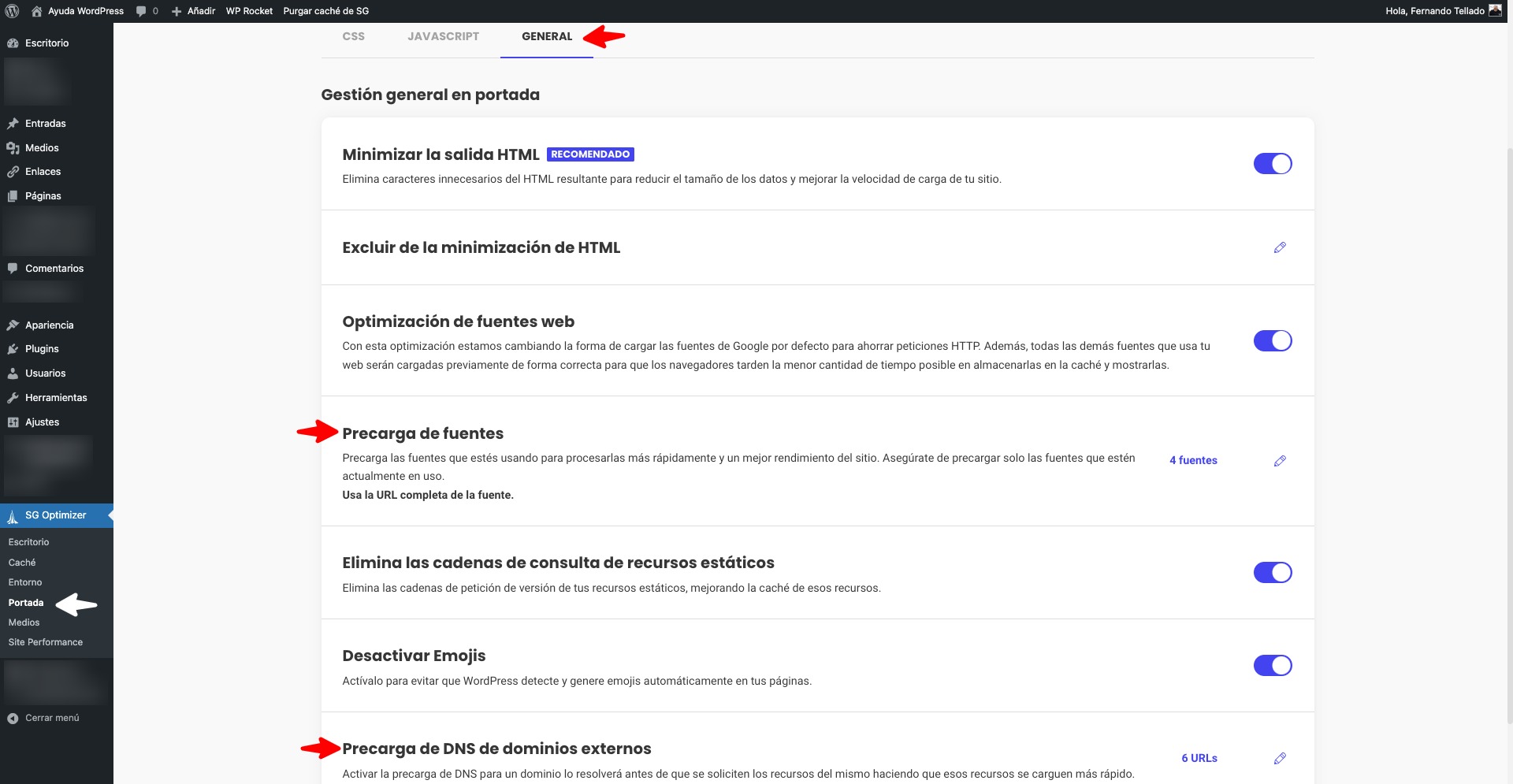Turn off Desactivar Emojis switch

pyautogui.click(x=1272, y=666)
